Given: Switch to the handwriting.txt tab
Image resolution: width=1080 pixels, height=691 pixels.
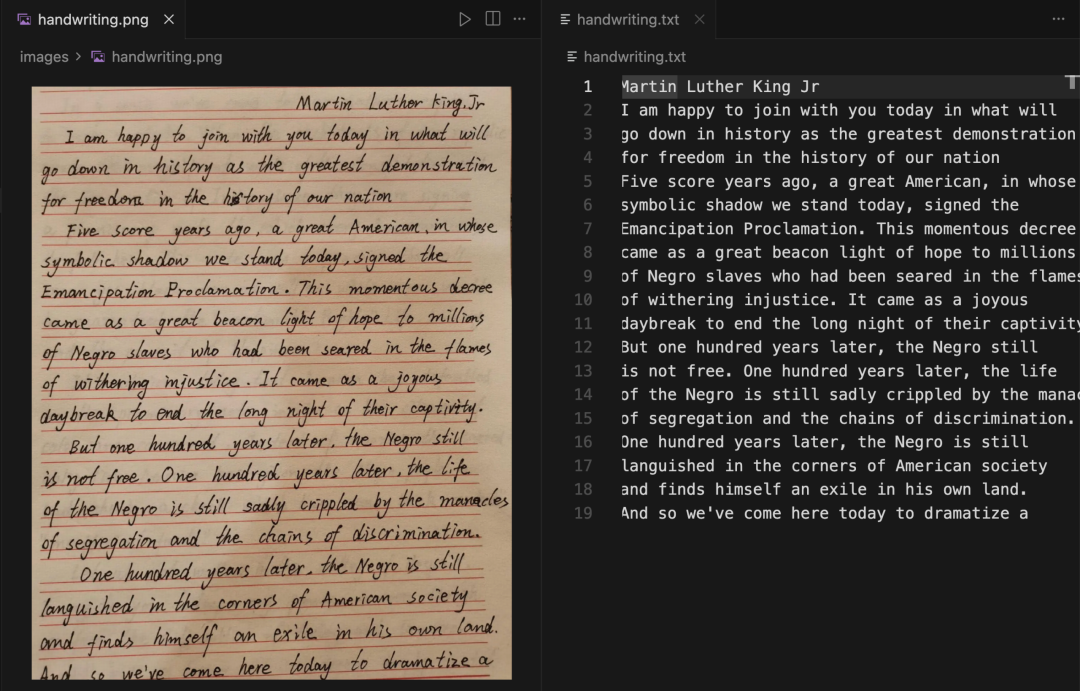Looking at the screenshot, I should [627, 19].
